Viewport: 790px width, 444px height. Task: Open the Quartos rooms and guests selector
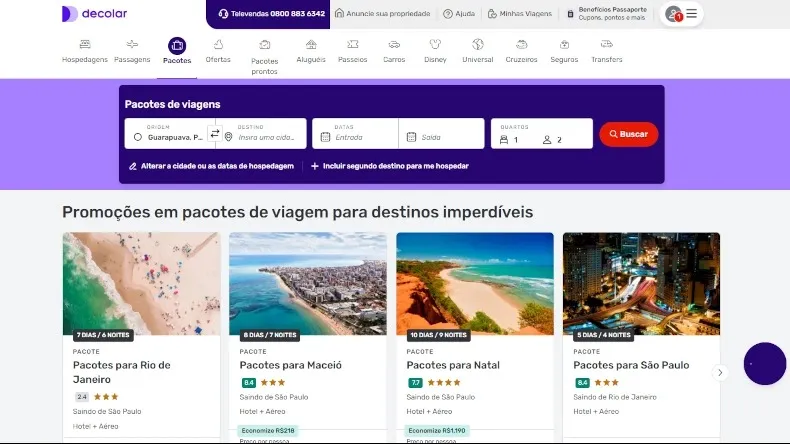point(542,134)
